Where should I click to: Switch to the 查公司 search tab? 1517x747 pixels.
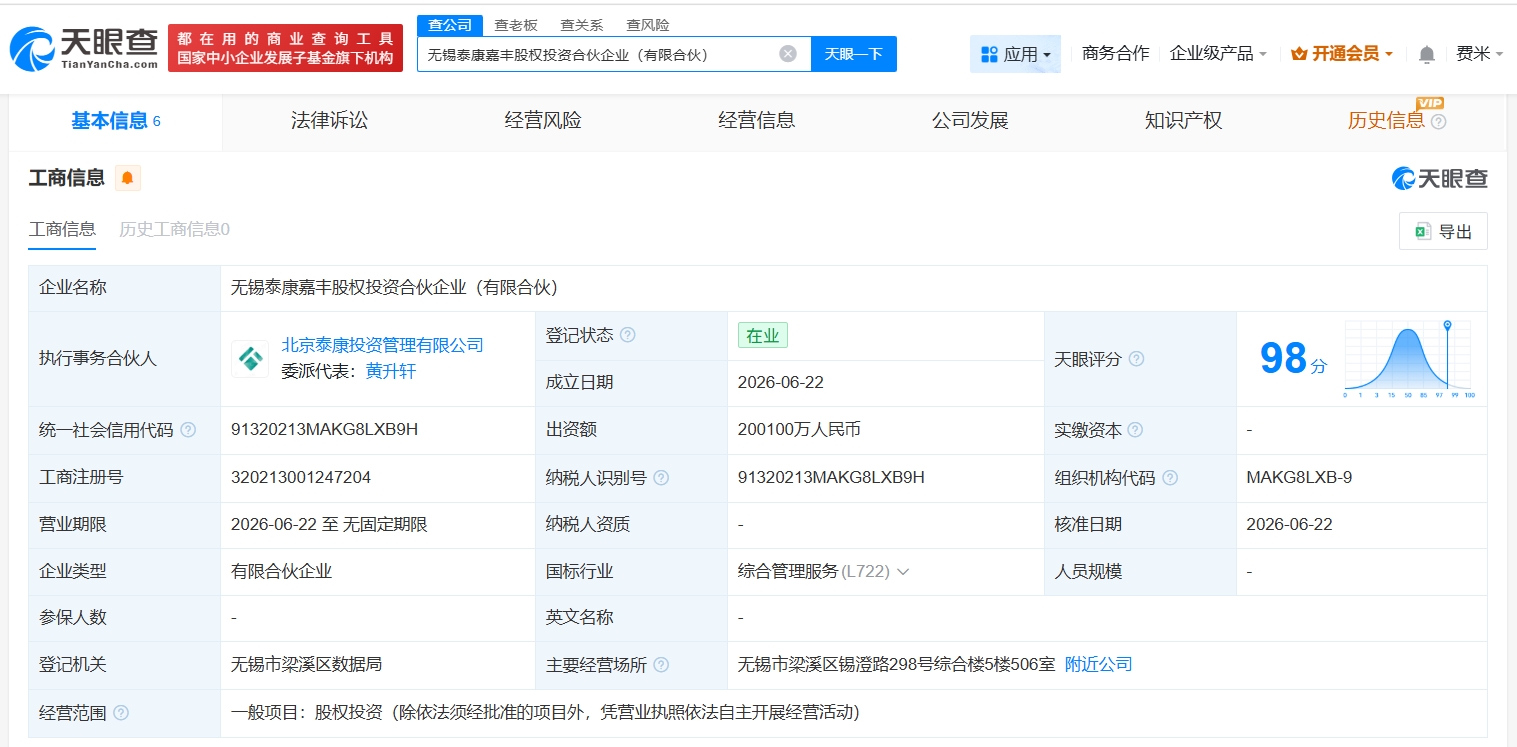pyautogui.click(x=450, y=25)
